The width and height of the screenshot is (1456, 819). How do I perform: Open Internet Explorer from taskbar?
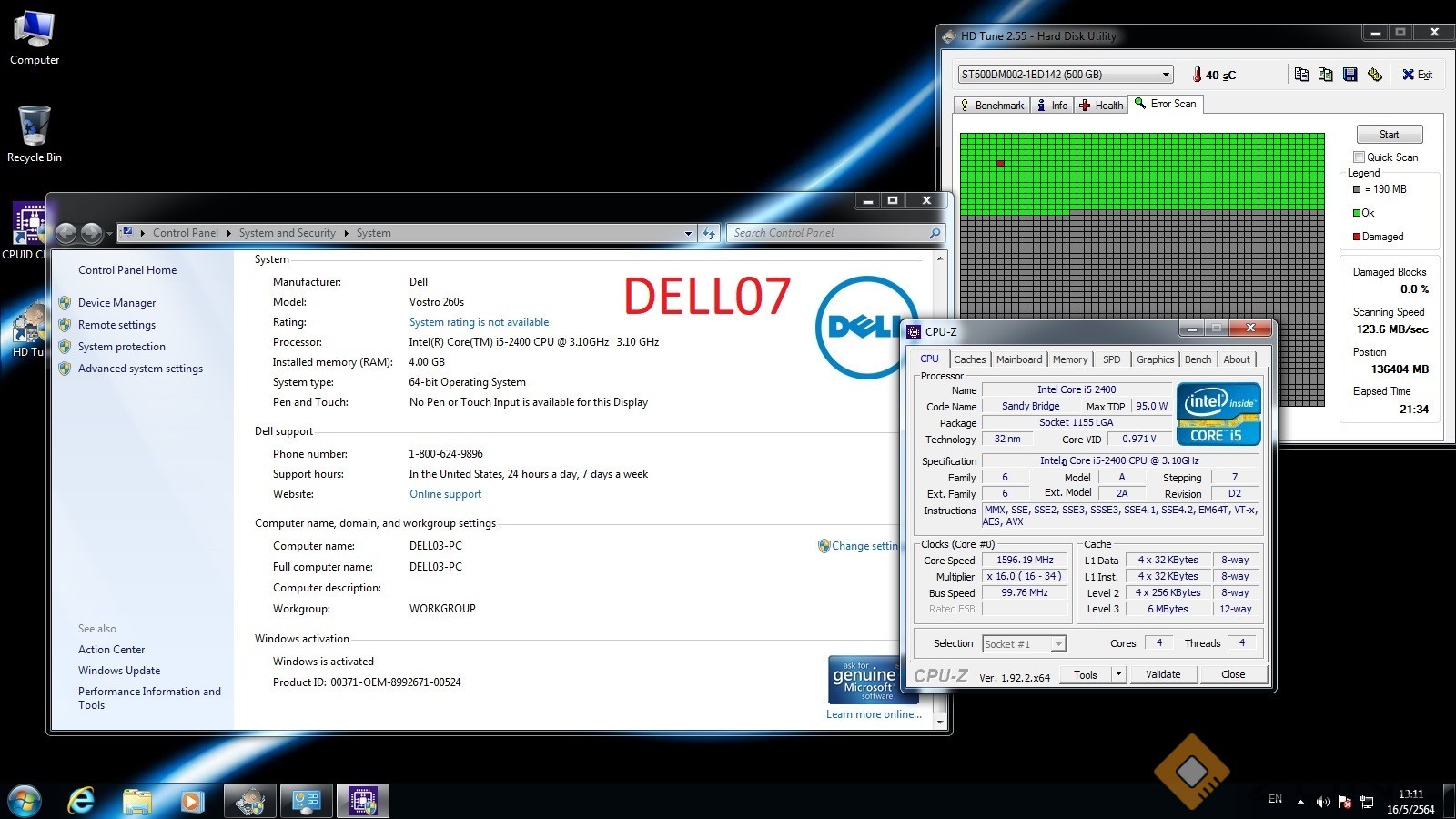coord(82,801)
